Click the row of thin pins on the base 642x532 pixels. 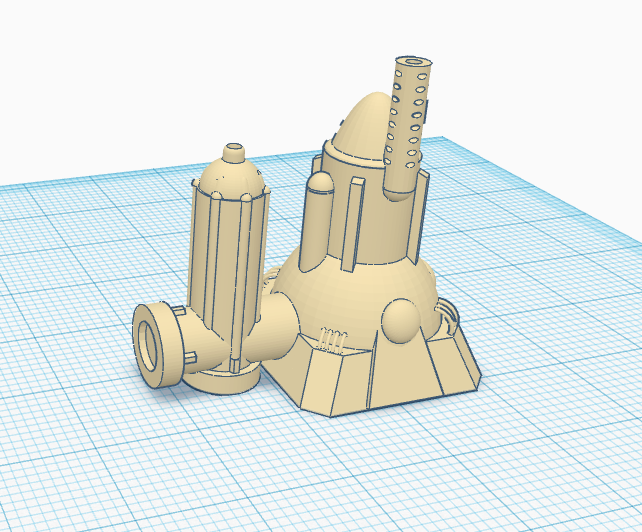334,339
